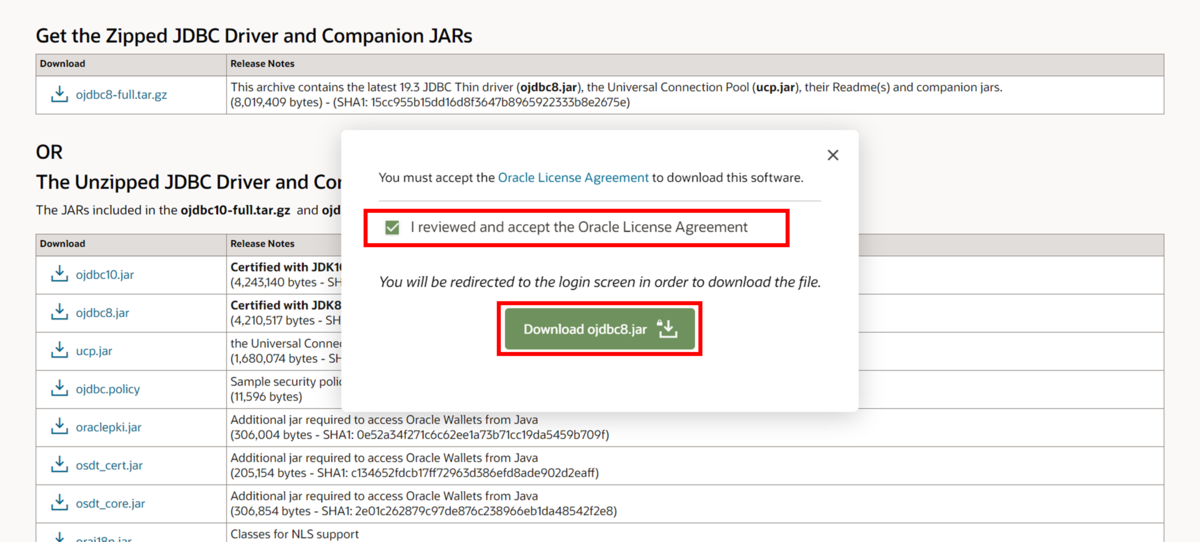Click download icon beside osdt_core.jar
The height and width of the screenshot is (542, 1200).
click(58, 502)
